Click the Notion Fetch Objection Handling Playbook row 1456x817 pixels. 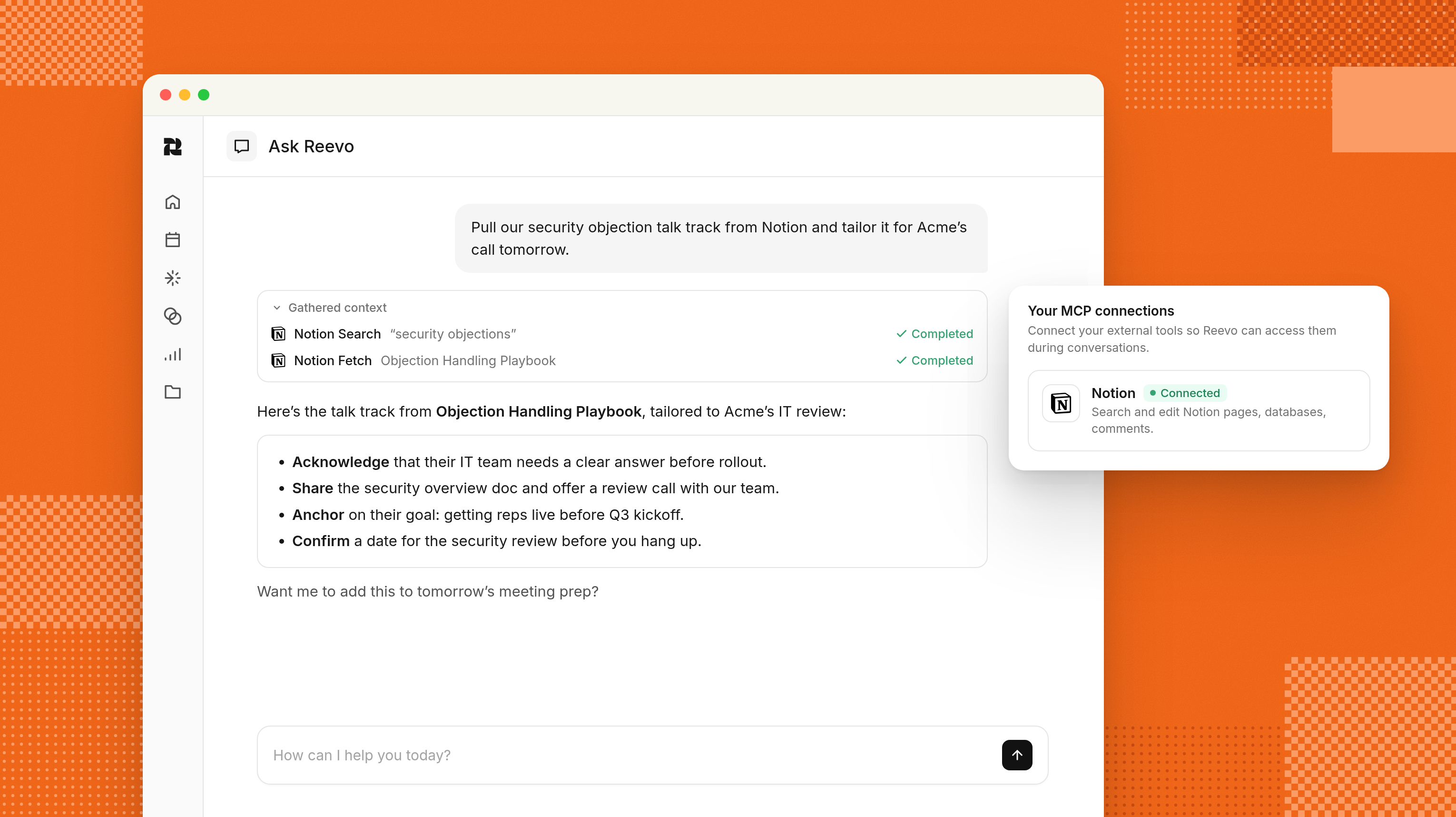pos(622,360)
